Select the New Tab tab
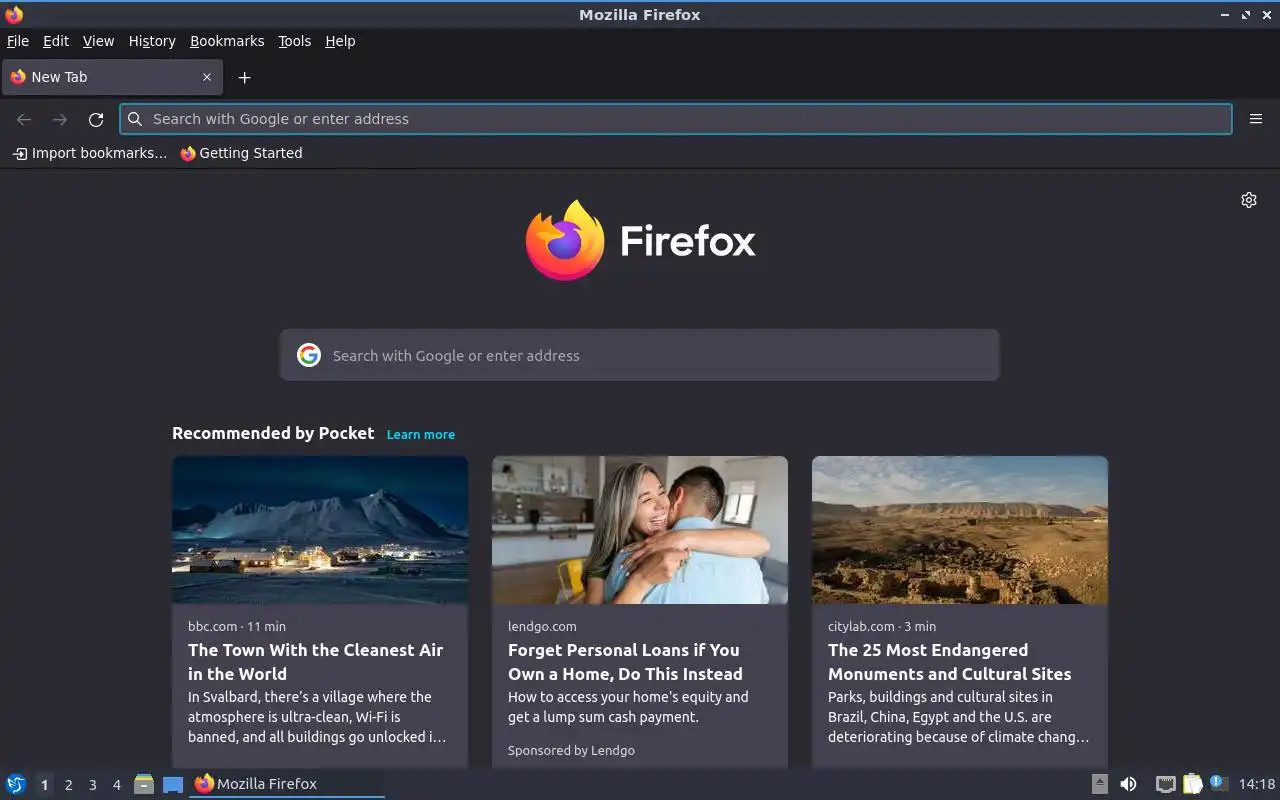1280x800 pixels. click(110, 77)
